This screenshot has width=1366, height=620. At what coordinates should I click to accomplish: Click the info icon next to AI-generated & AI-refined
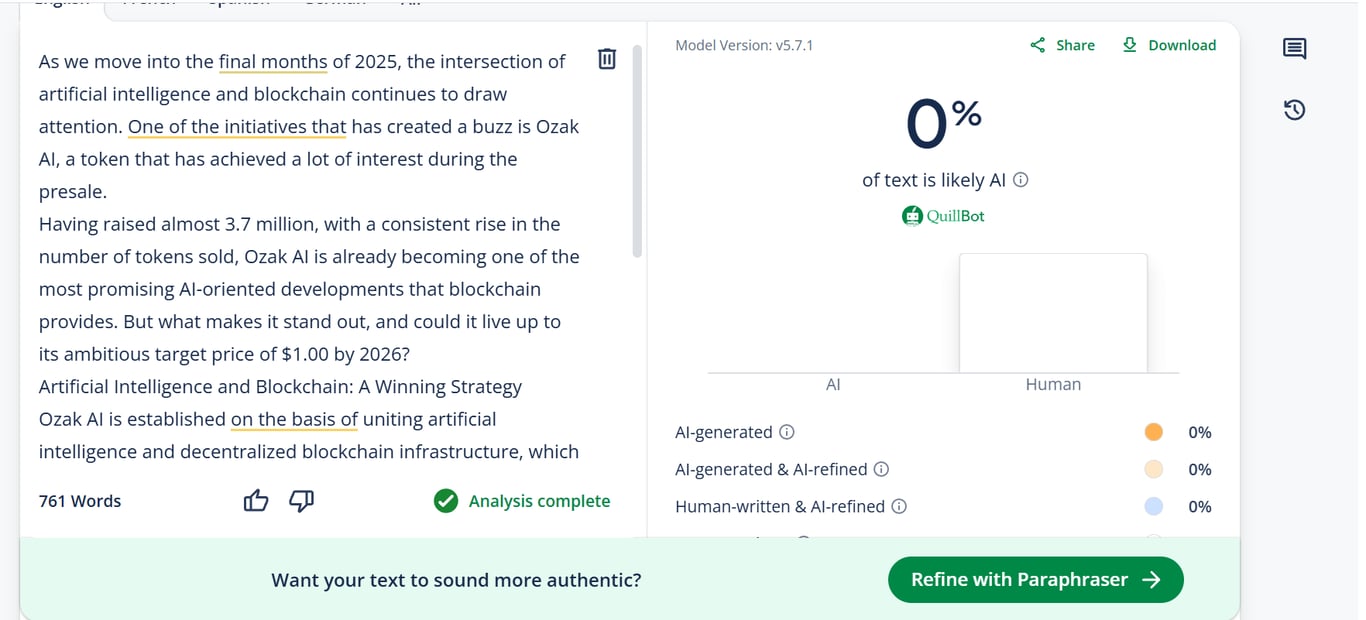pyautogui.click(x=881, y=469)
